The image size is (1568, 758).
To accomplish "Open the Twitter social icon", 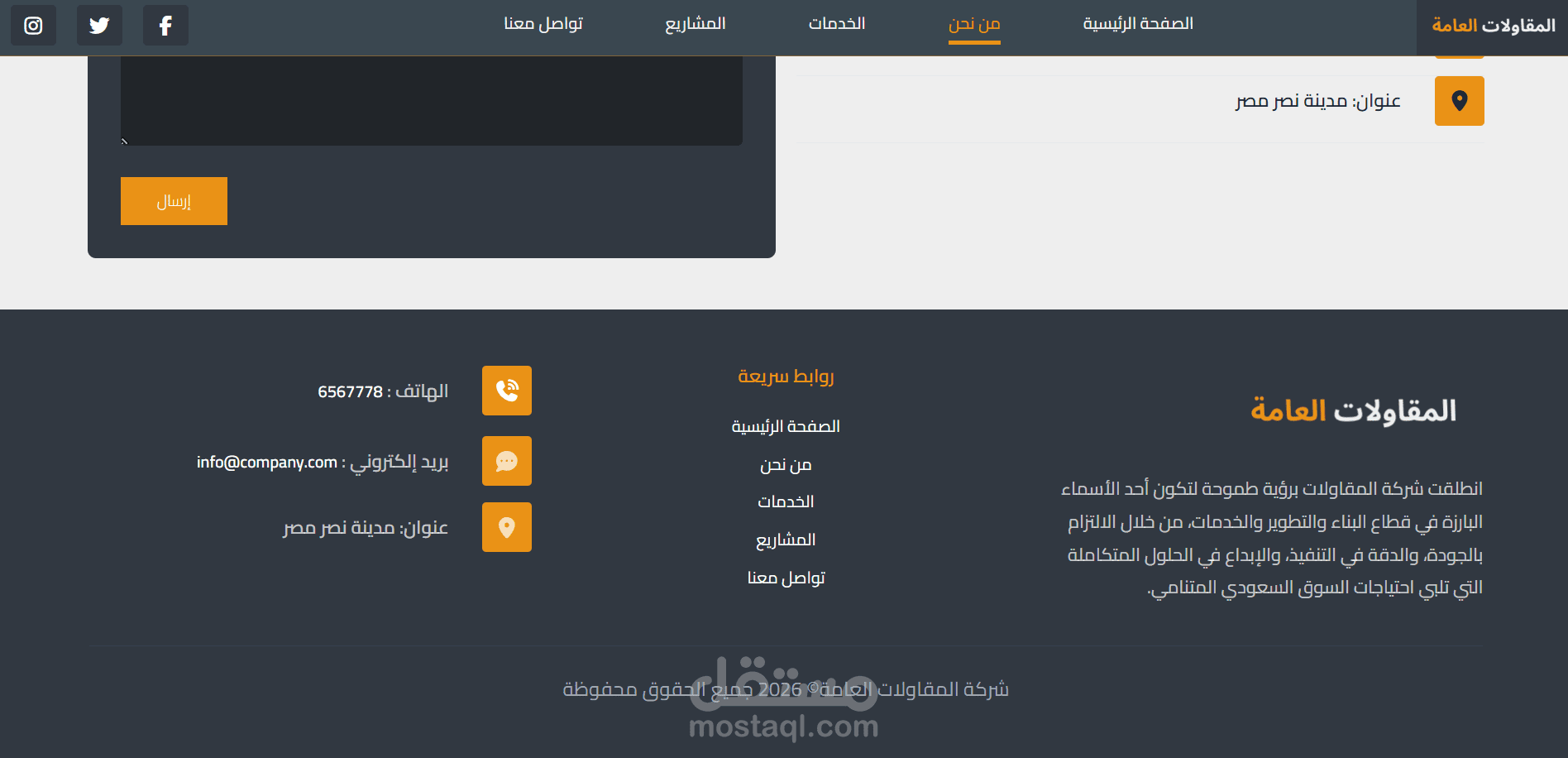I will (x=99, y=26).
